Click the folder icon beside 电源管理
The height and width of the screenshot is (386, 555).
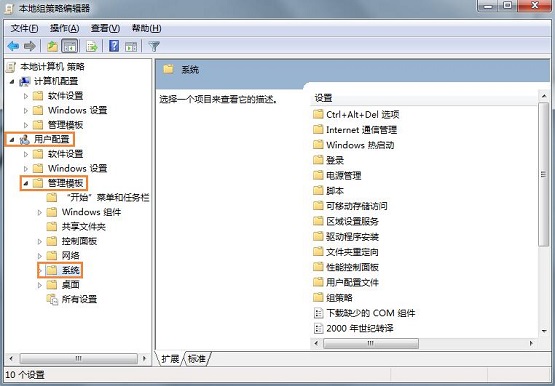click(318, 175)
